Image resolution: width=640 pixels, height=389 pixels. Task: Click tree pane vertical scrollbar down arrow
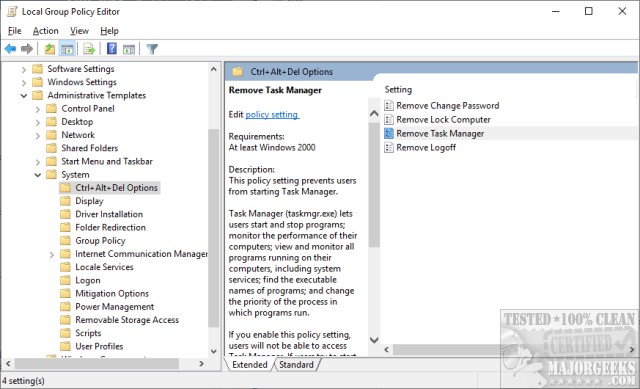pos(213,351)
